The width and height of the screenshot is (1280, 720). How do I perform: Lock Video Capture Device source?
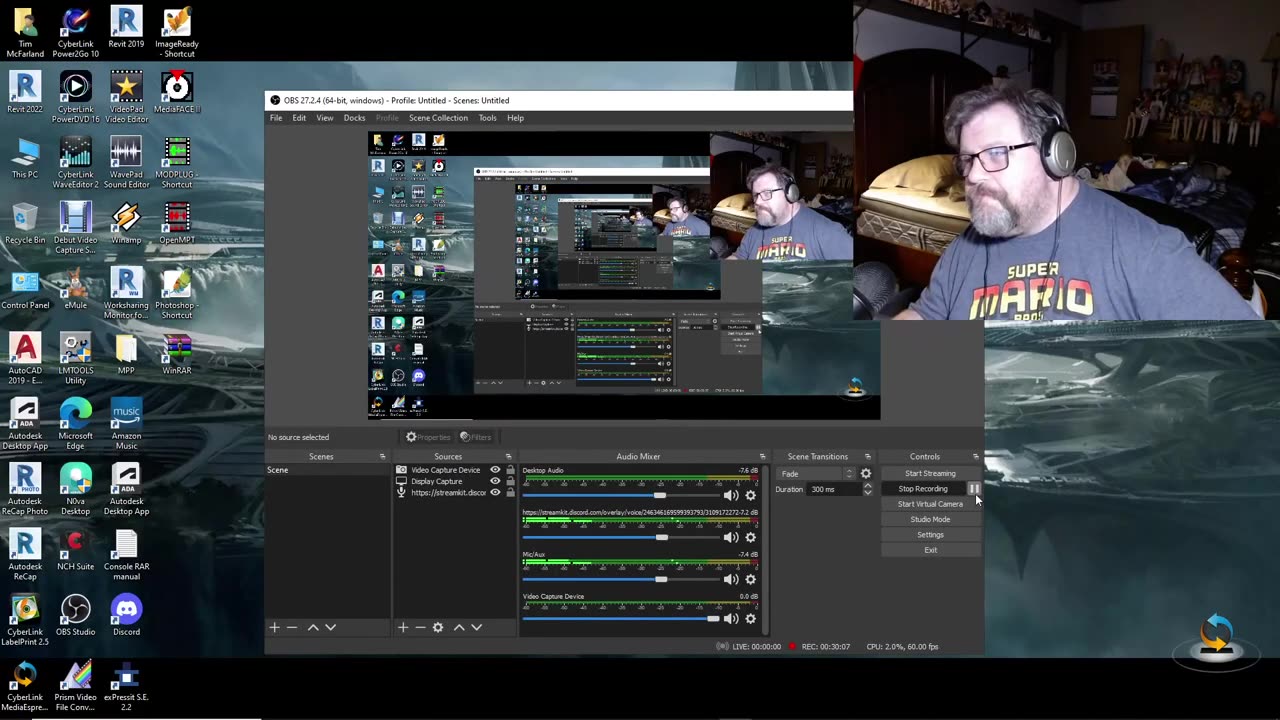coord(510,470)
